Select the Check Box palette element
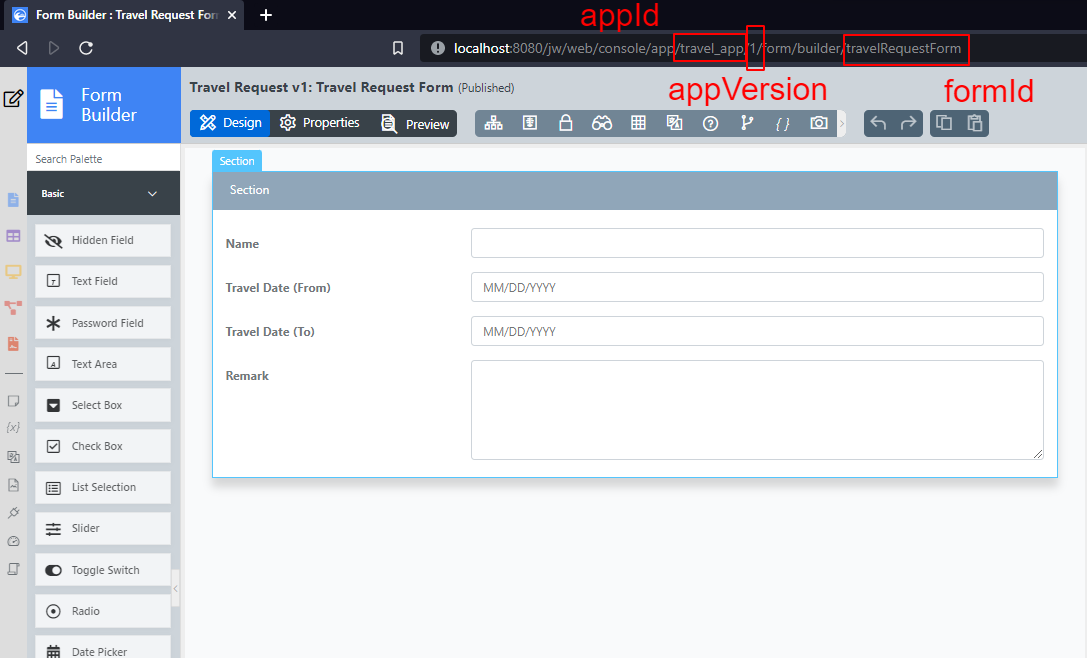This screenshot has width=1087, height=658. (103, 446)
